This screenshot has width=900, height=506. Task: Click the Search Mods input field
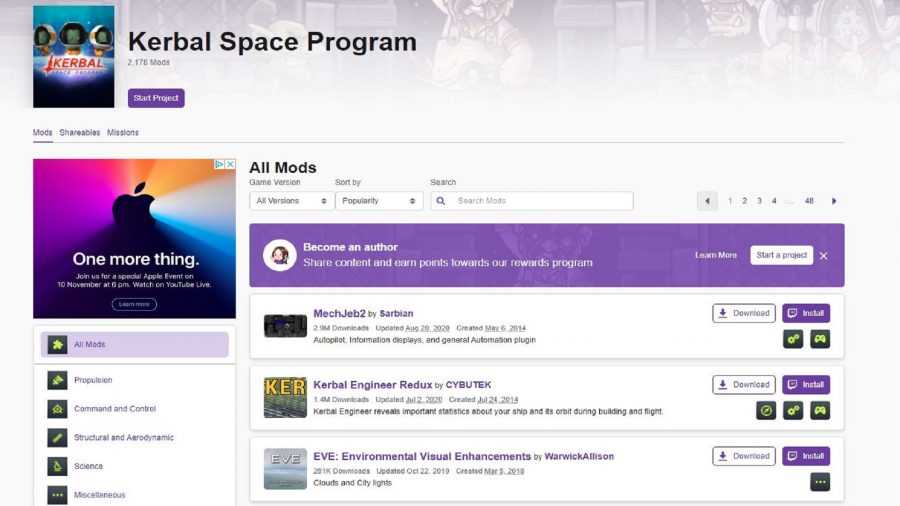[541, 201]
